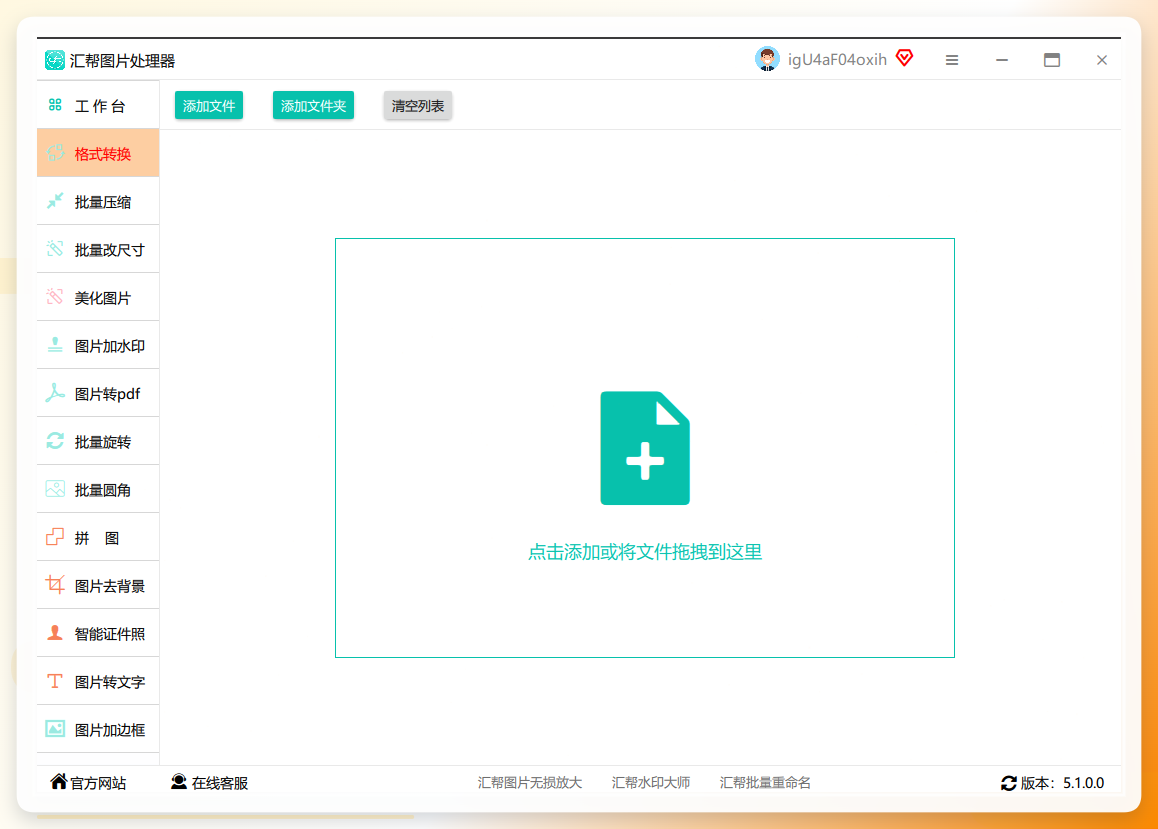1158x829 pixels.
Task: Maximize the 汇帮图片处理器 window
Action: tap(1052, 61)
